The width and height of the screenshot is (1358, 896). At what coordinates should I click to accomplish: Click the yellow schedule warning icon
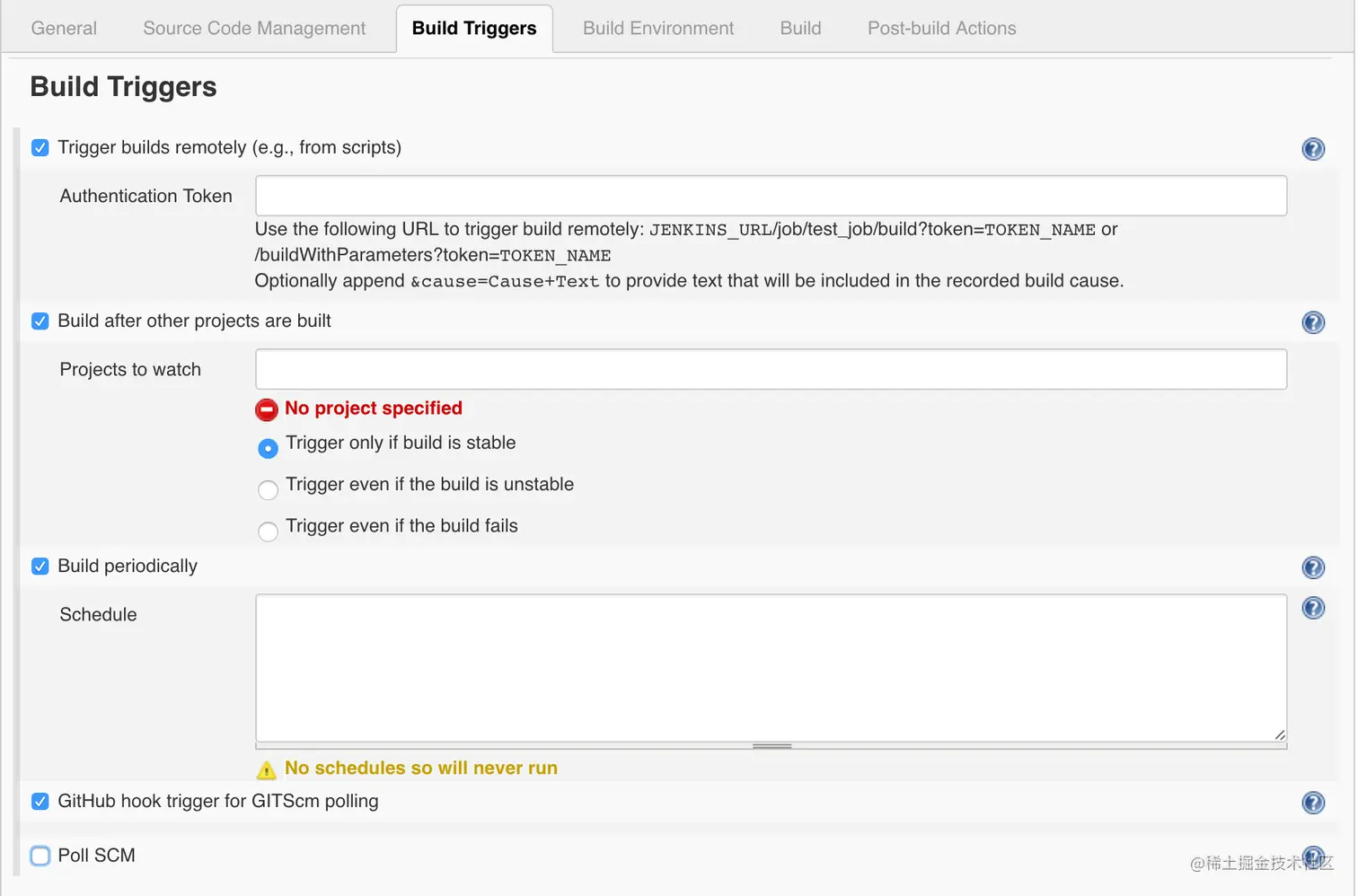(266, 769)
